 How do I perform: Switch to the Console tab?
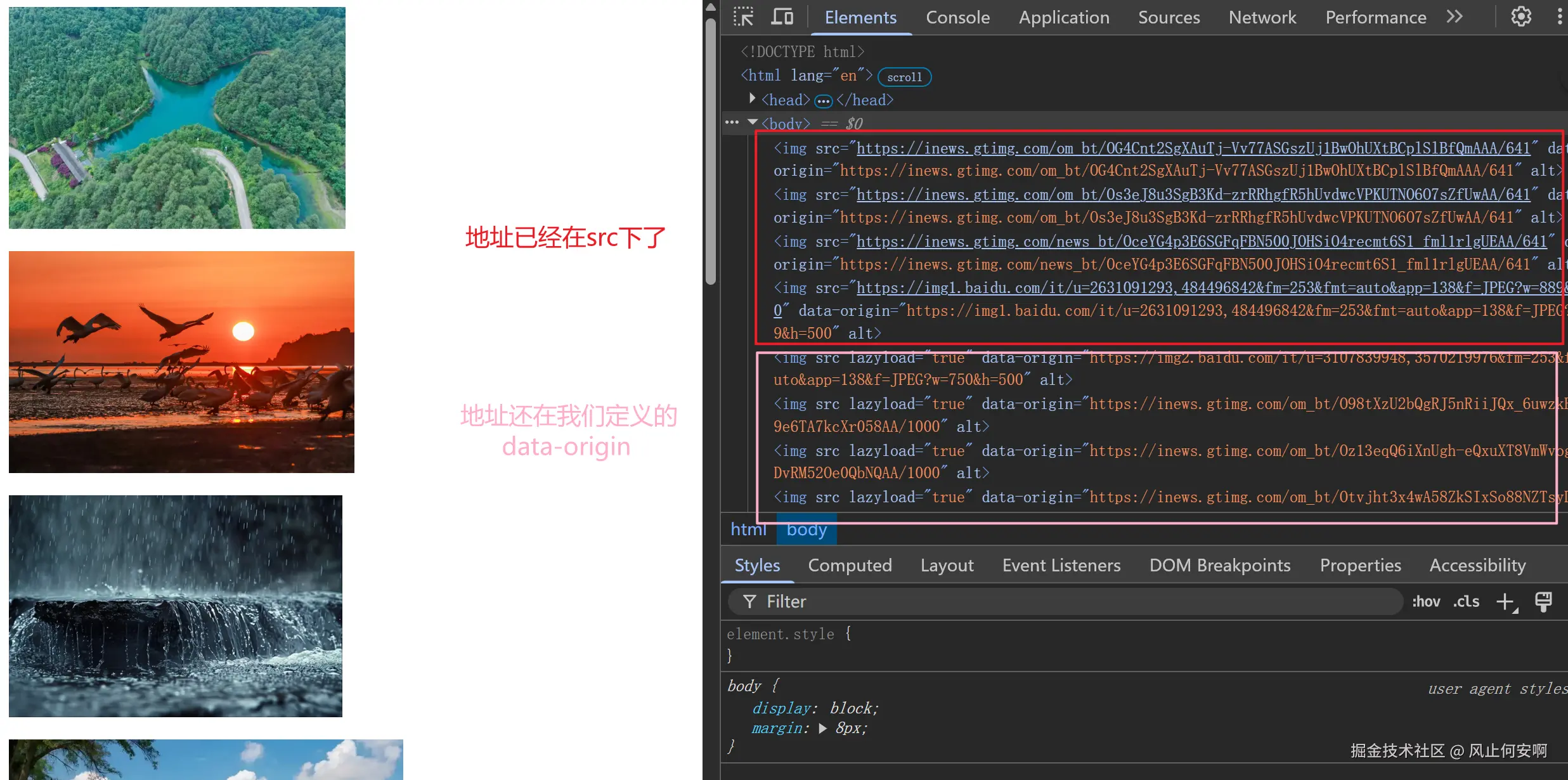(957, 18)
